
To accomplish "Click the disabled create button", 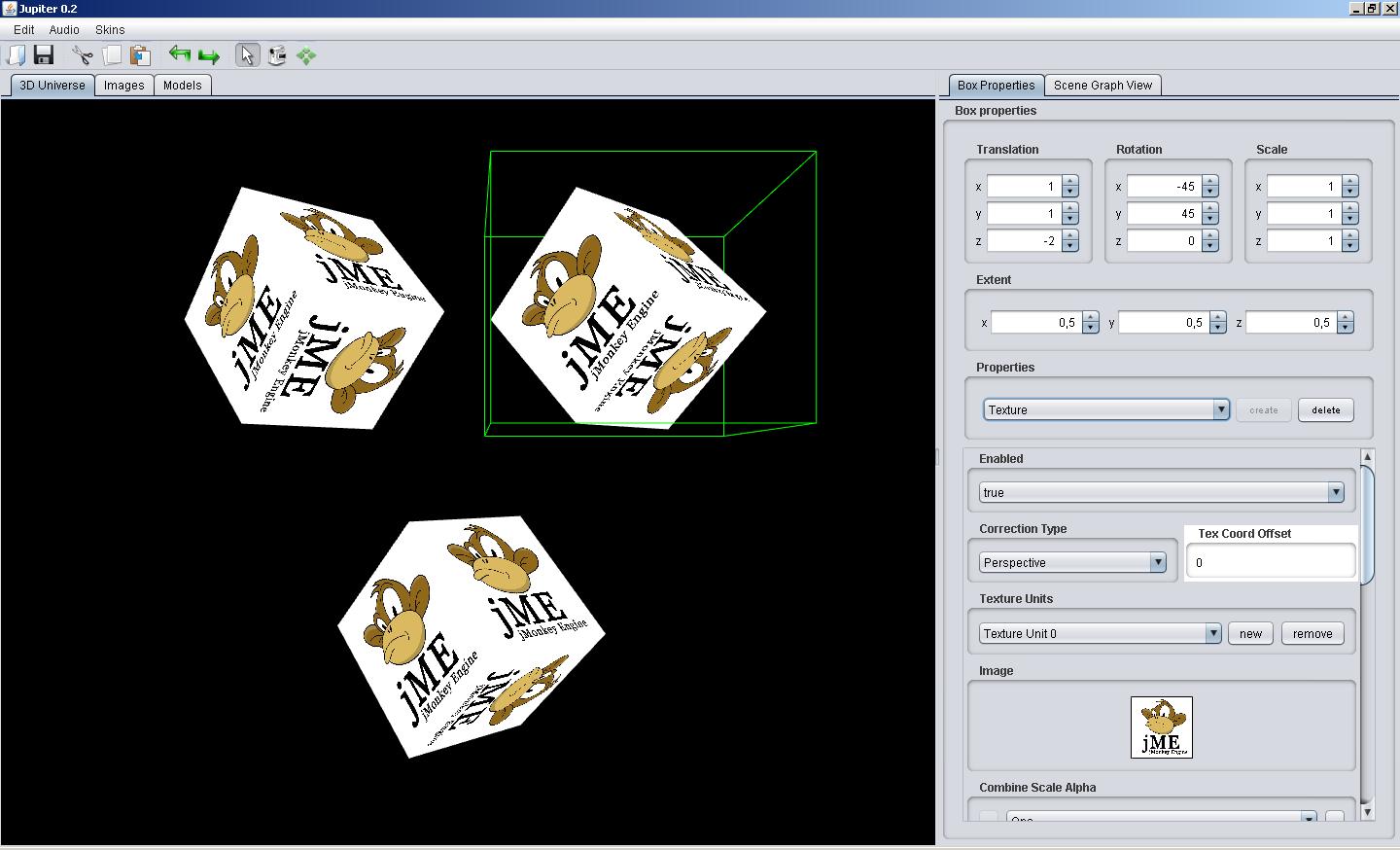I will tap(1264, 409).
